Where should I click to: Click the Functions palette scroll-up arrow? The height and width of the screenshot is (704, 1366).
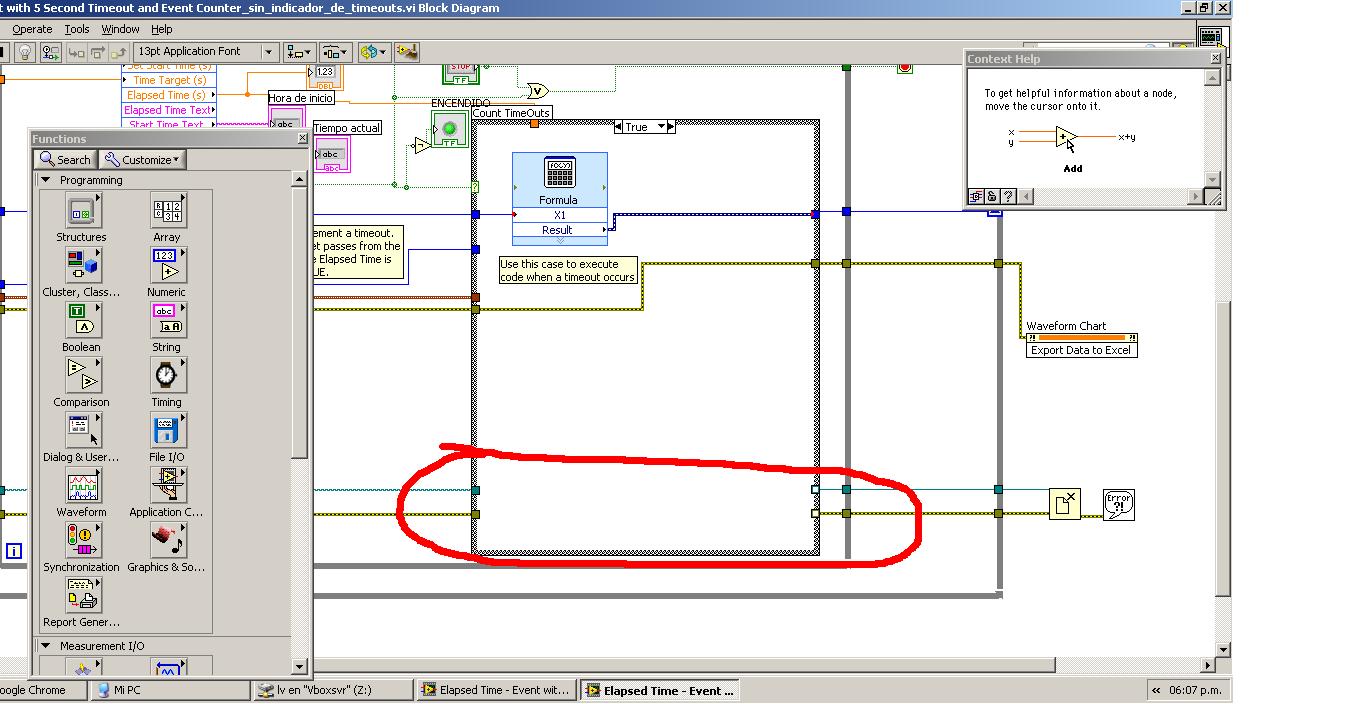(x=300, y=179)
